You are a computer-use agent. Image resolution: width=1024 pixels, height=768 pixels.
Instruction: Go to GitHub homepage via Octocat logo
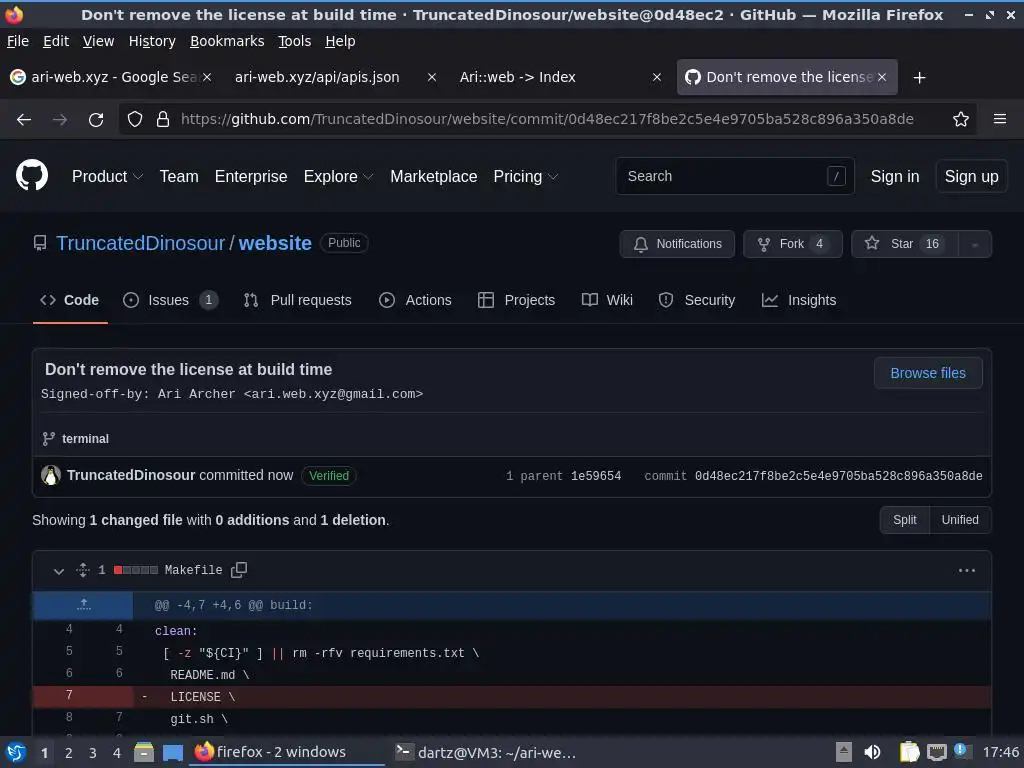[32, 176]
